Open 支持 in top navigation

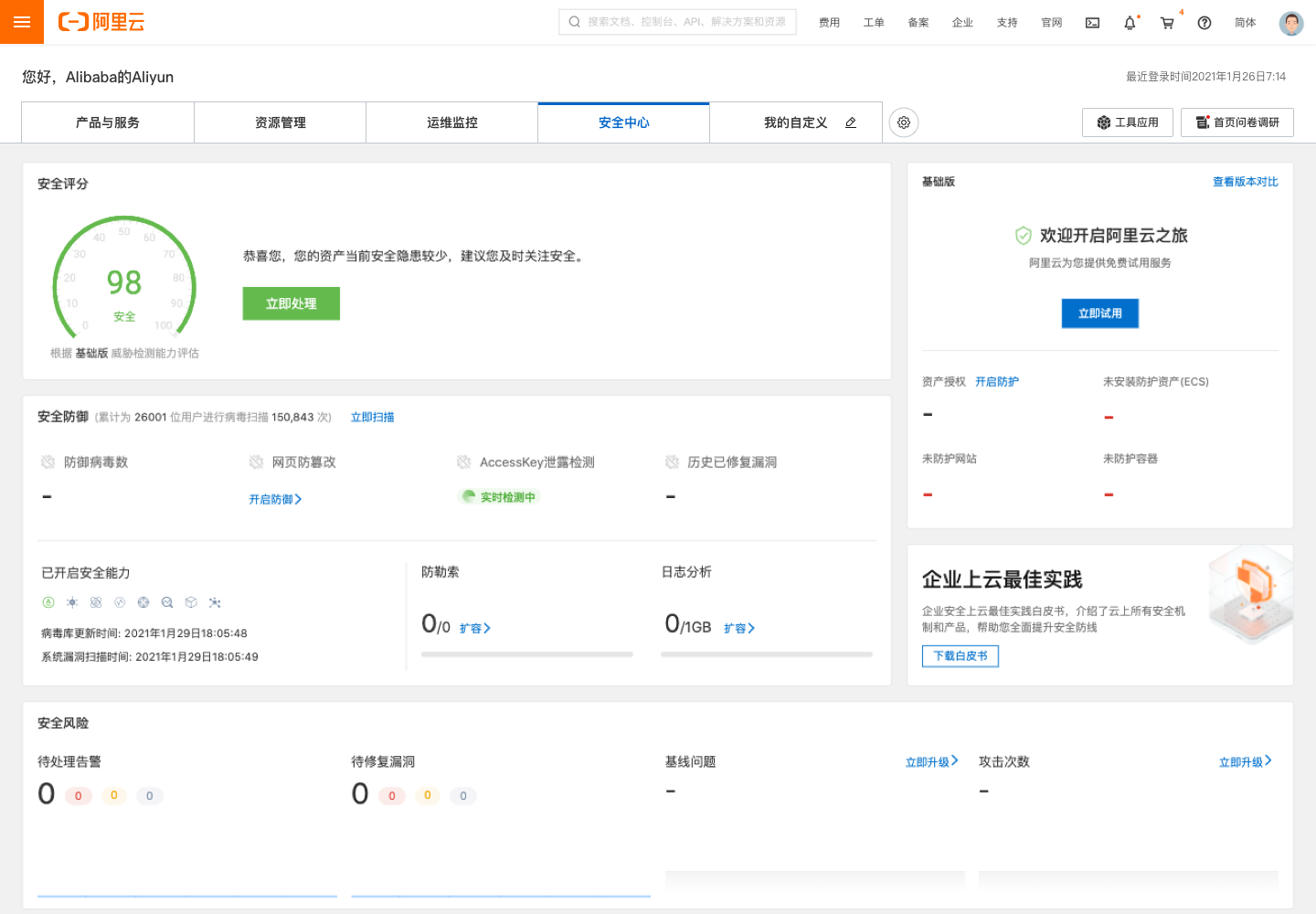point(1007,23)
